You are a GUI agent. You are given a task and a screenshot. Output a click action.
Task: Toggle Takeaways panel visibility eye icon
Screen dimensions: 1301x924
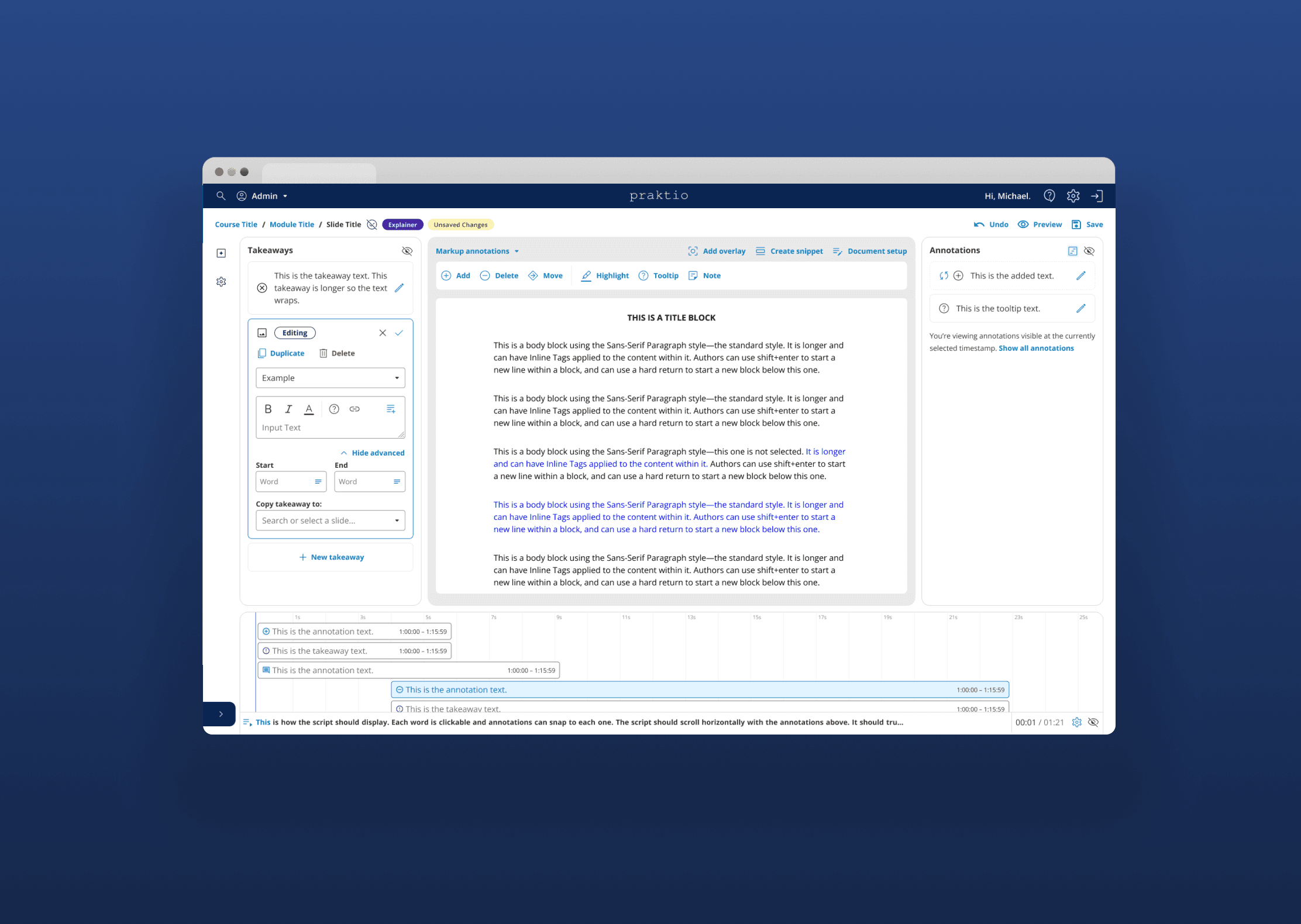point(407,251)
